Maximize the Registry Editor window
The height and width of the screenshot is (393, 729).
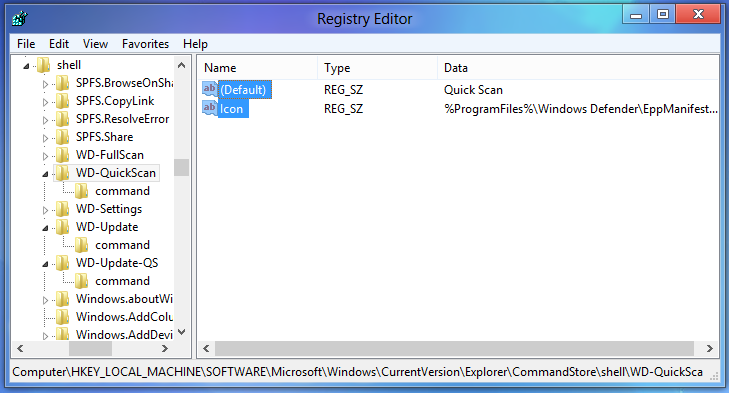click(663, 14)
